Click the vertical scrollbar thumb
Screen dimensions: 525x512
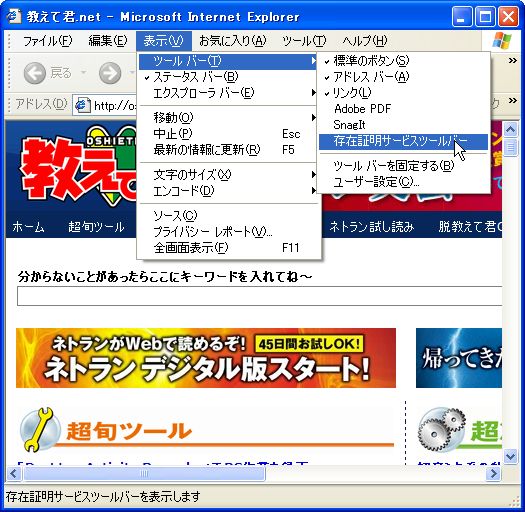pyautogui.click(x=510, y=147)
